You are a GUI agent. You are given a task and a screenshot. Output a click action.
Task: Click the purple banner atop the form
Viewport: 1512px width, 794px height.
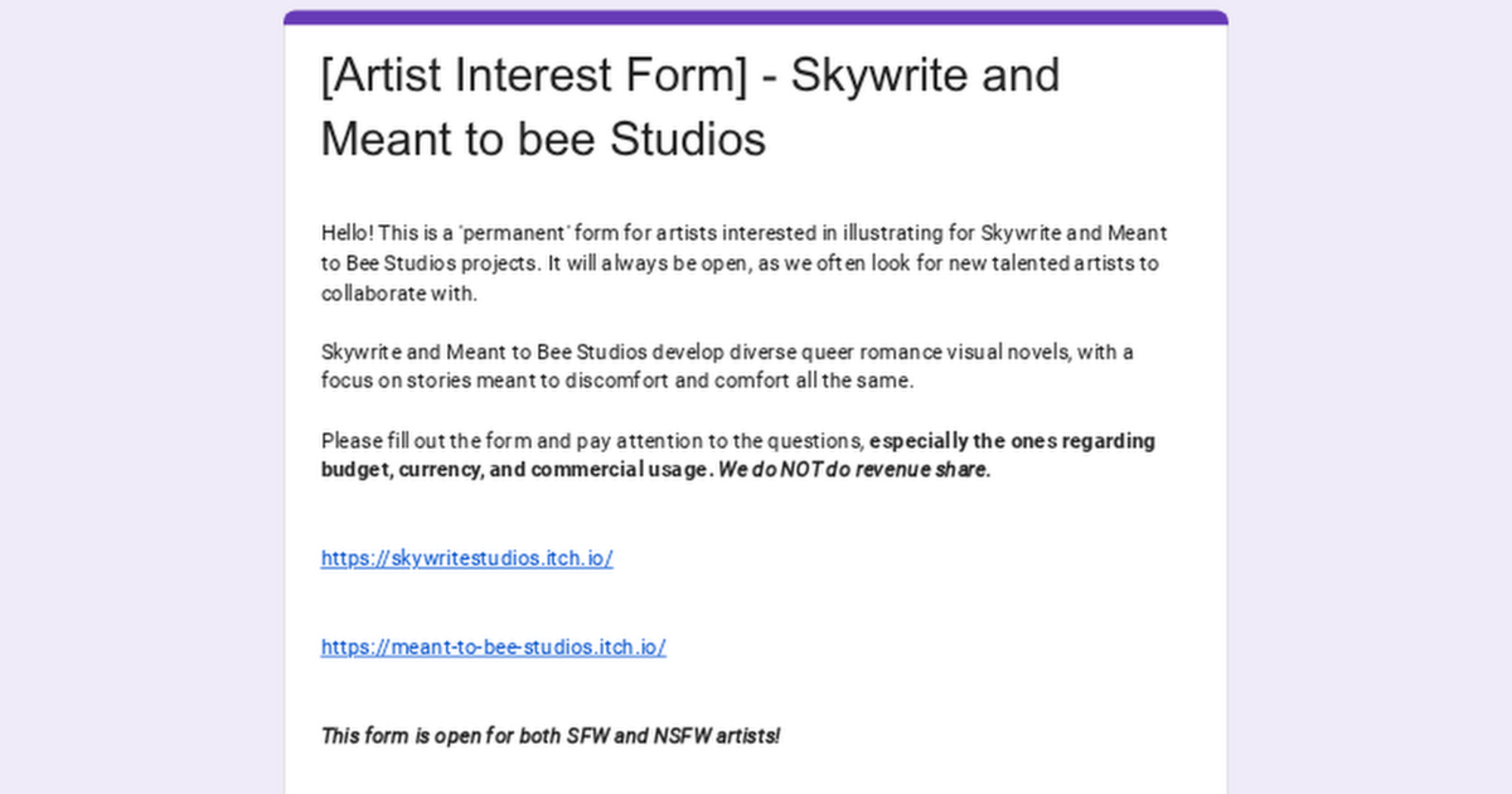point(755,17)
